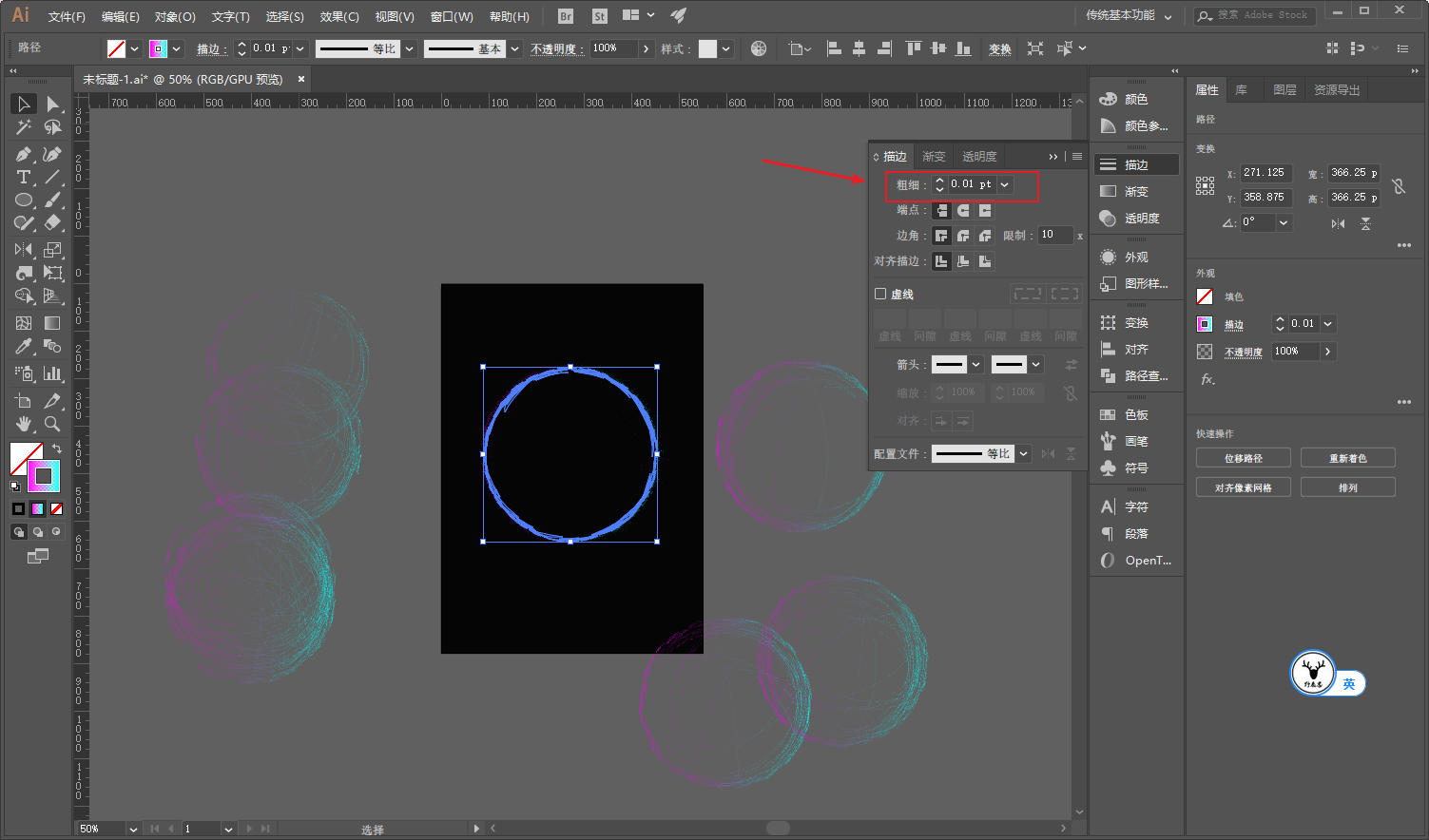Select the Artboard tool
1429x840 pixels.
[x=24, y=401]
